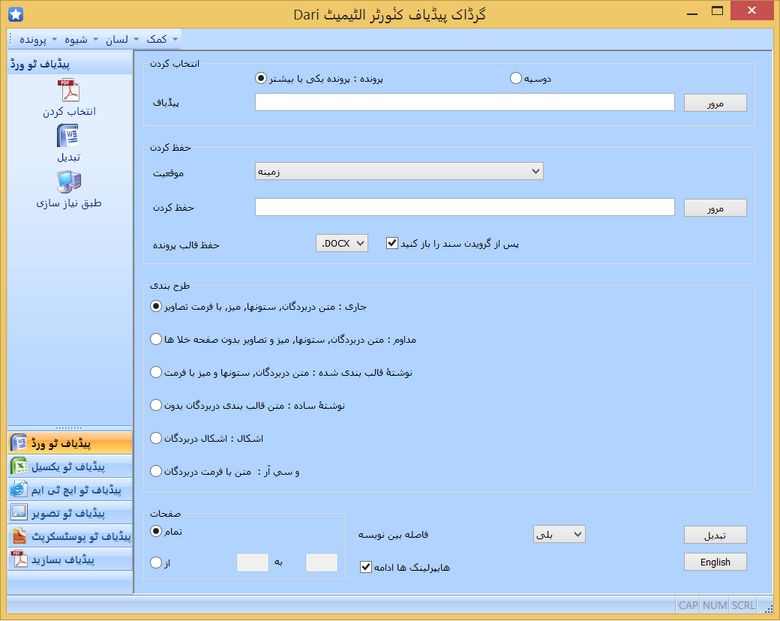
Task: Select the Flowing (جاری) layout radio option
Action: pyautogui.click(x=156, y=306)
